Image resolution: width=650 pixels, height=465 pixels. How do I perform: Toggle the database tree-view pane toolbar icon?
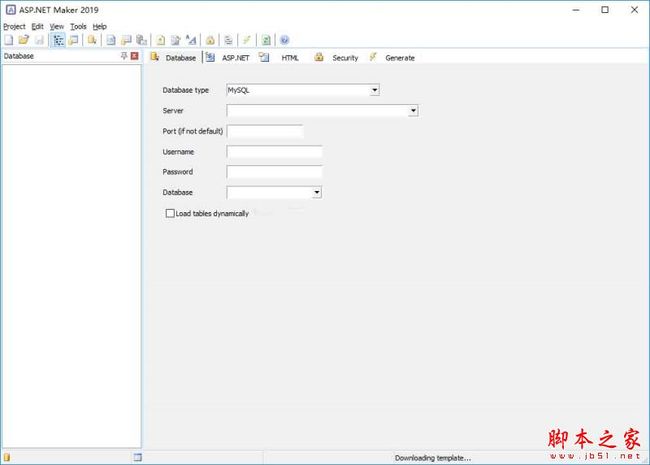click(58, 40)
